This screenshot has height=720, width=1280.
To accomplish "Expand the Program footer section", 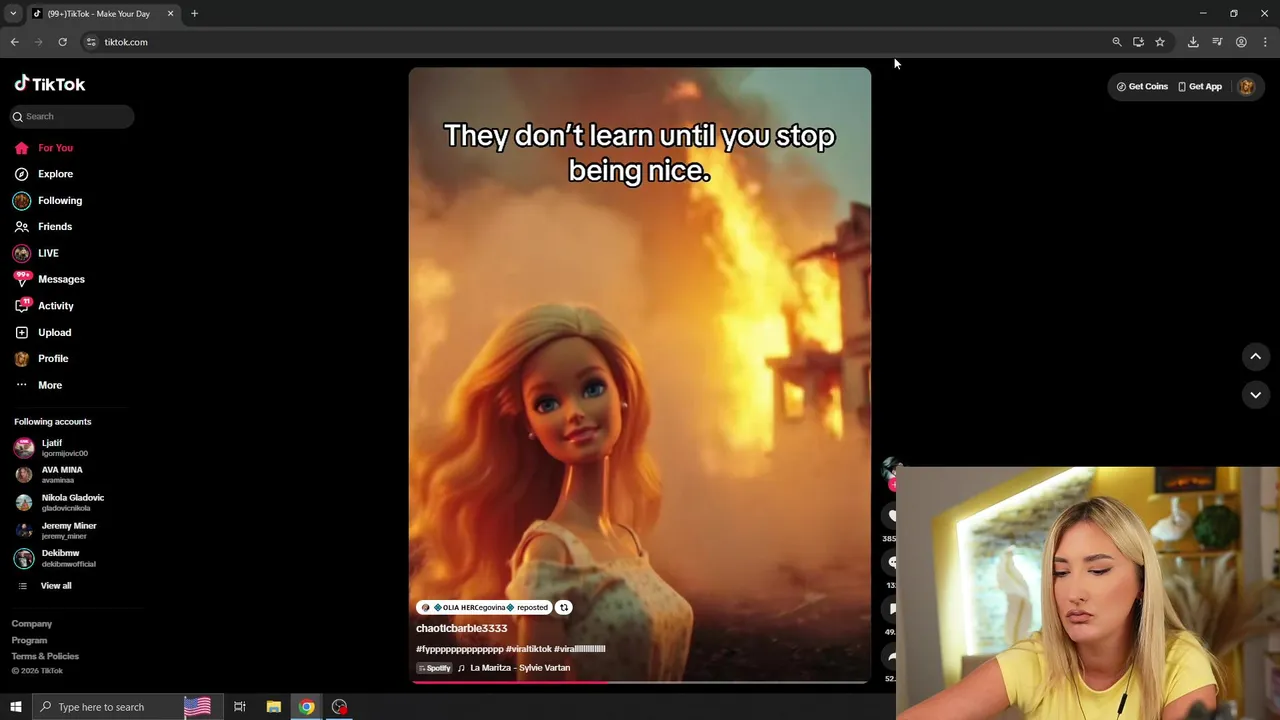I will point(29,640).
